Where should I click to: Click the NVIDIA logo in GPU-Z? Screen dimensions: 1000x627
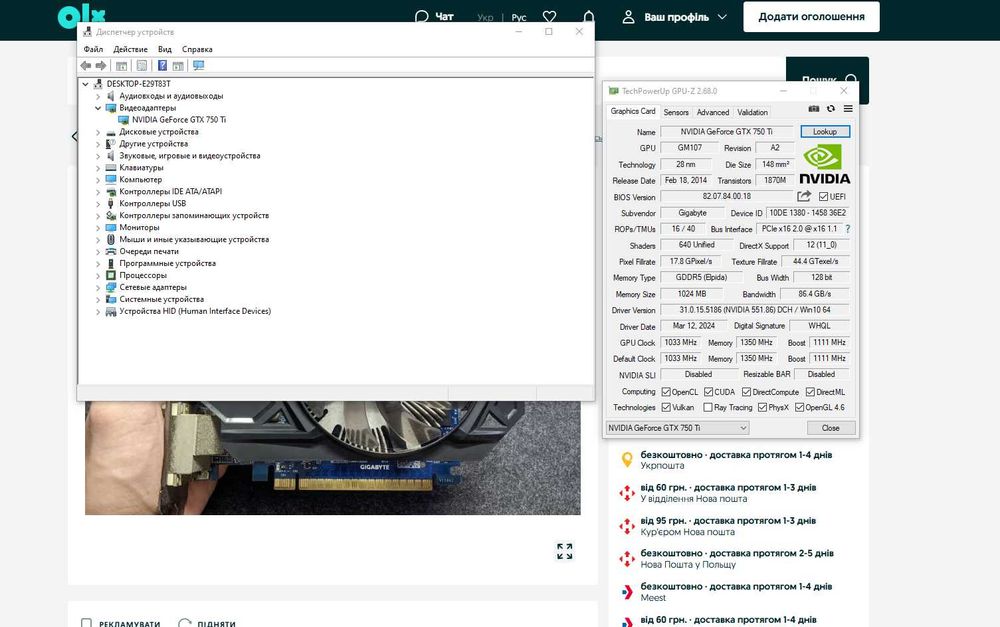pyautogui.click(x=825, y=165)
